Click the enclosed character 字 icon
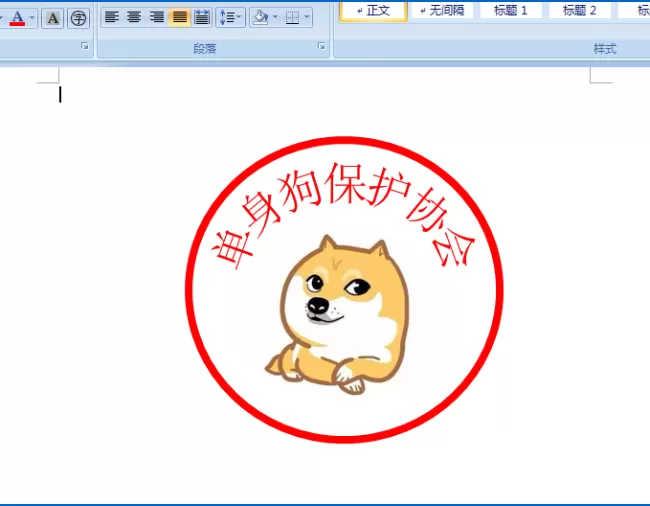The image size is (650, 506). coord(78,18)
